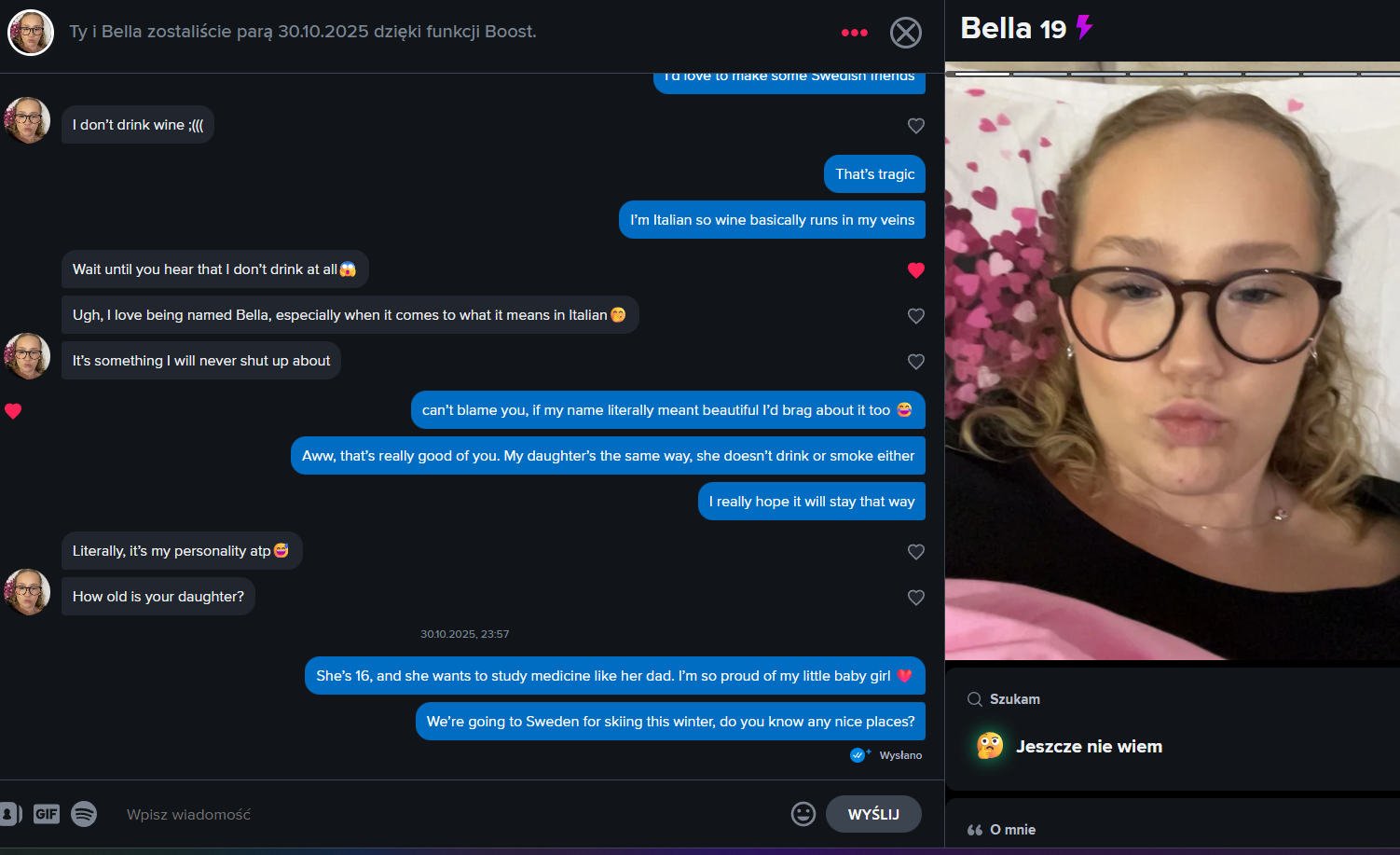This screenshot has height=855, width=1400.
Task: Like the "It's something I will never shut up about" message
Action: point(916,361)
